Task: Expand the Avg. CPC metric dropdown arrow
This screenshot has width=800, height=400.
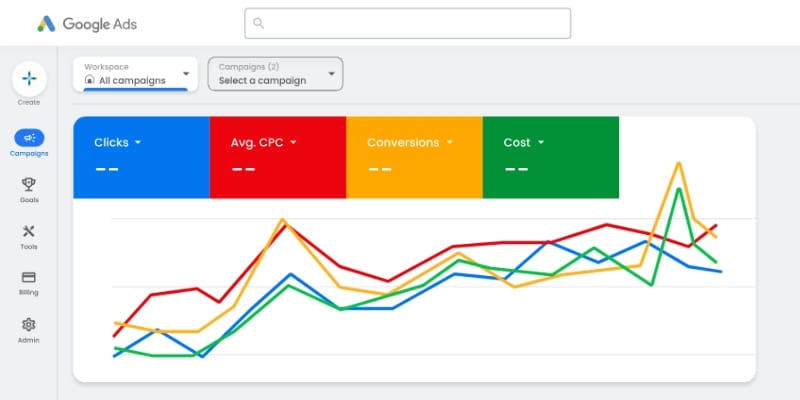Action: point(294,143)
